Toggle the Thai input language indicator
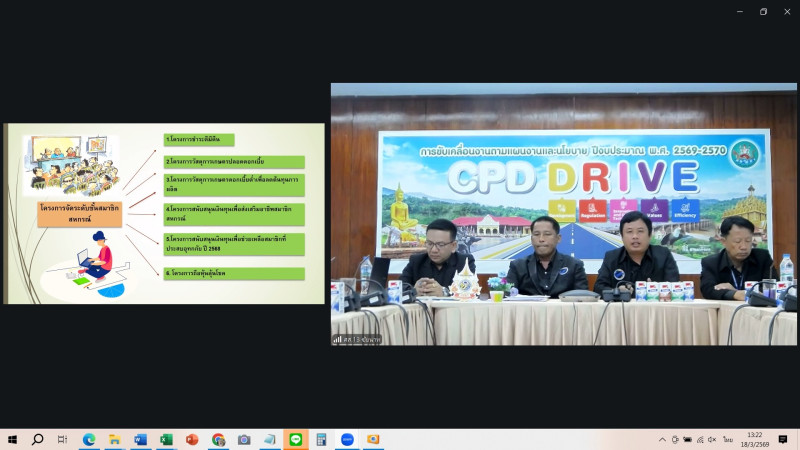 coord(728,439)
